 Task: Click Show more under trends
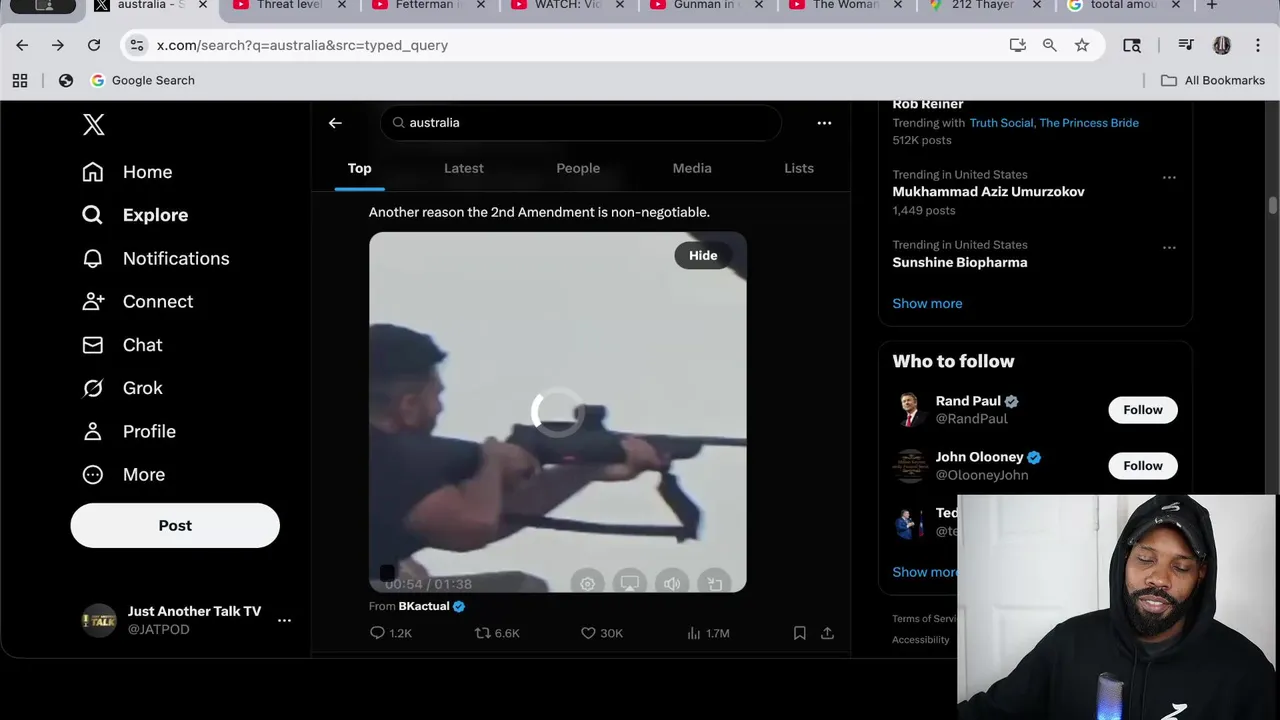click(927, 303)
